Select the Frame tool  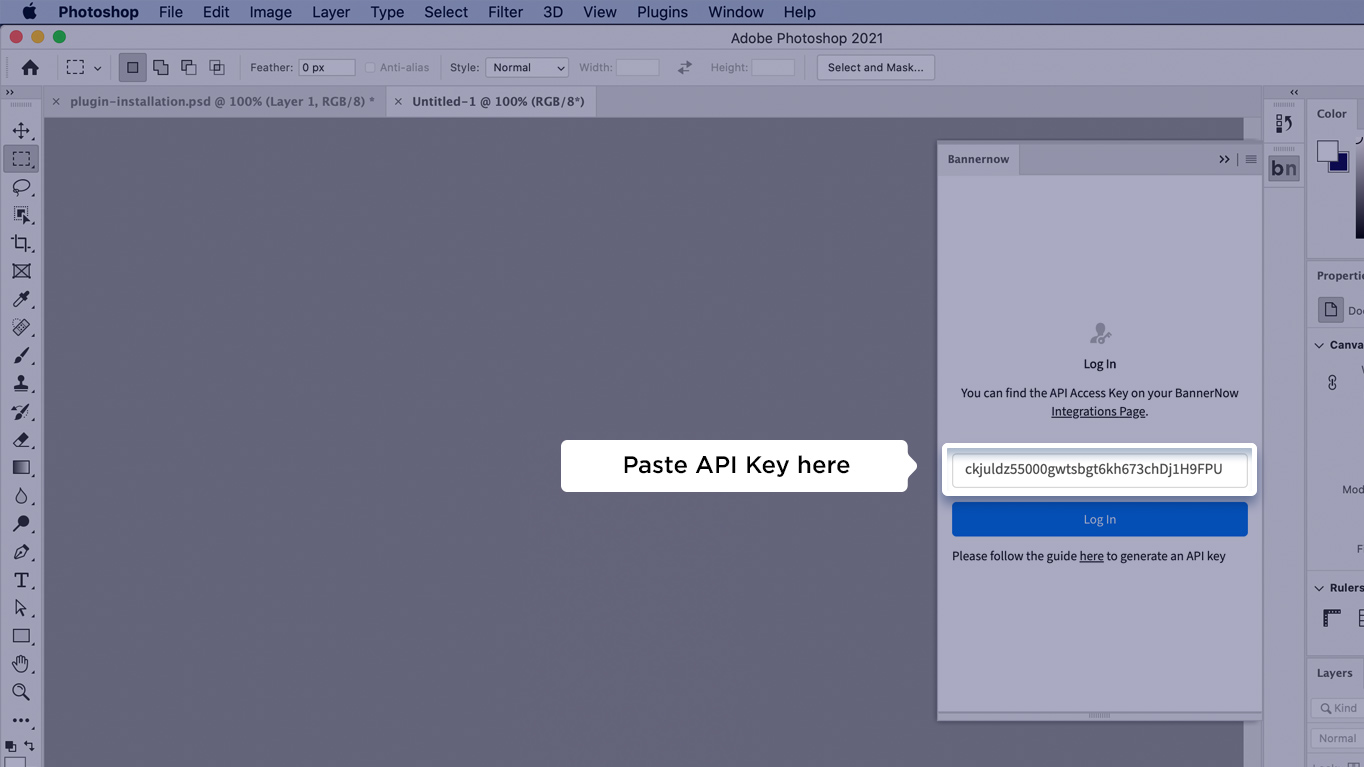point(21,271)
